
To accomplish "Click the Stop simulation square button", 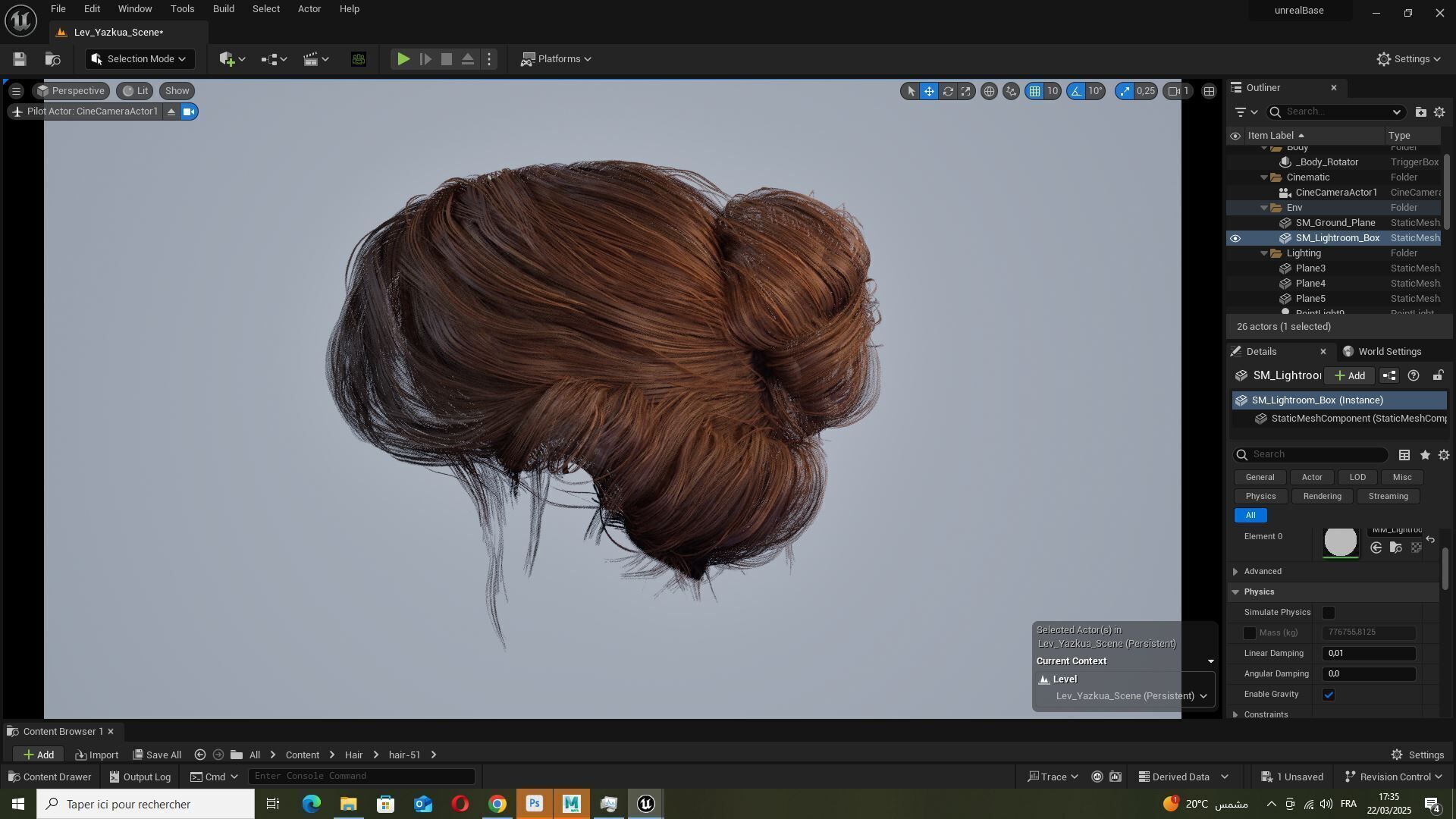I will click(x=447, y=59).
